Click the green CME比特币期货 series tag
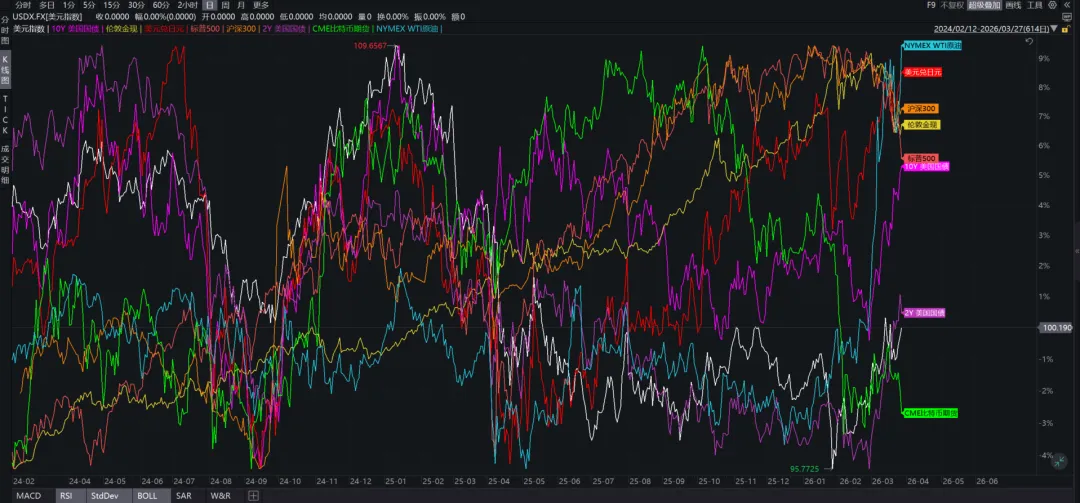Image resolution: width=1080 pixels, height=503 pixels. (x=931, y=413)
